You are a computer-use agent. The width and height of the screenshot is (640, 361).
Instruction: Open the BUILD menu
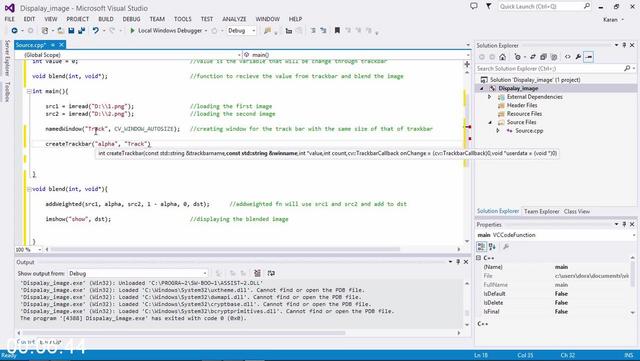click(106, 19)
